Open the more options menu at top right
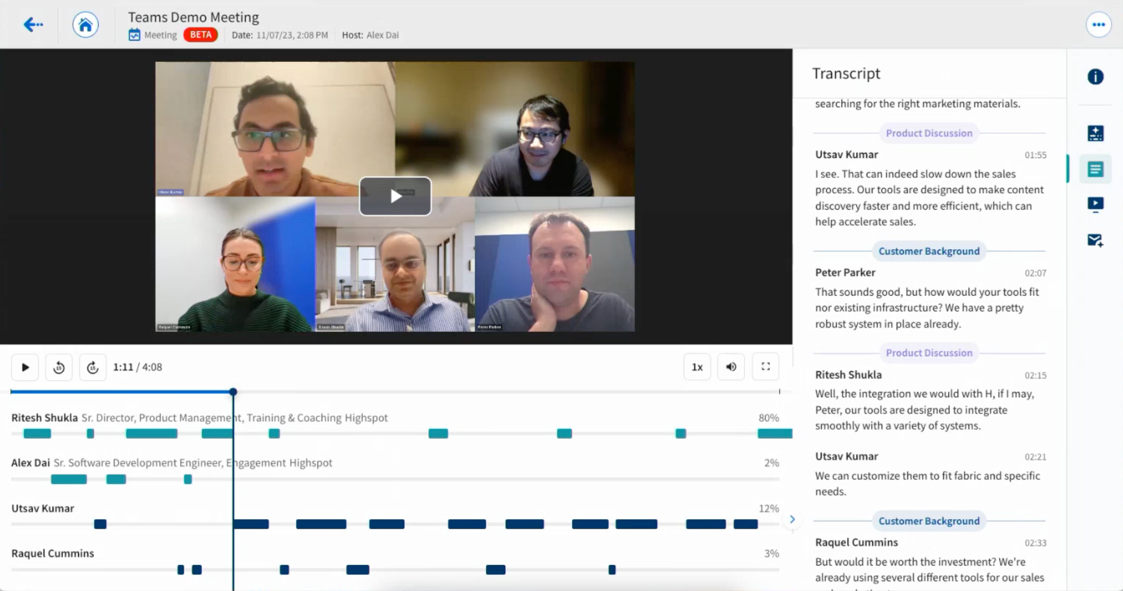This screenshot has width=1123, height=591. (1100, 24)
